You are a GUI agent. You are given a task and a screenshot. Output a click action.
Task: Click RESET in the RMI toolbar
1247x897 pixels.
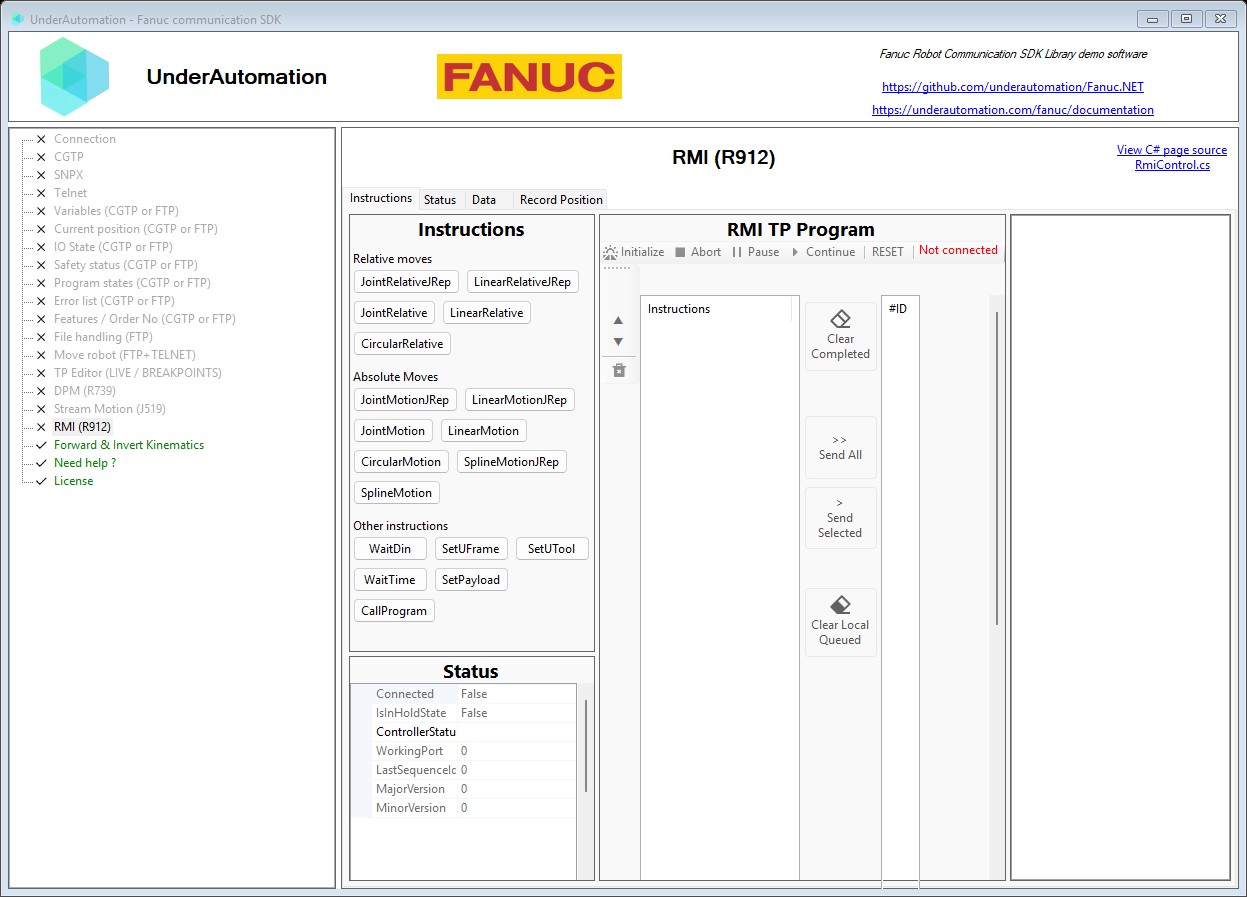(x=887, y=252)
